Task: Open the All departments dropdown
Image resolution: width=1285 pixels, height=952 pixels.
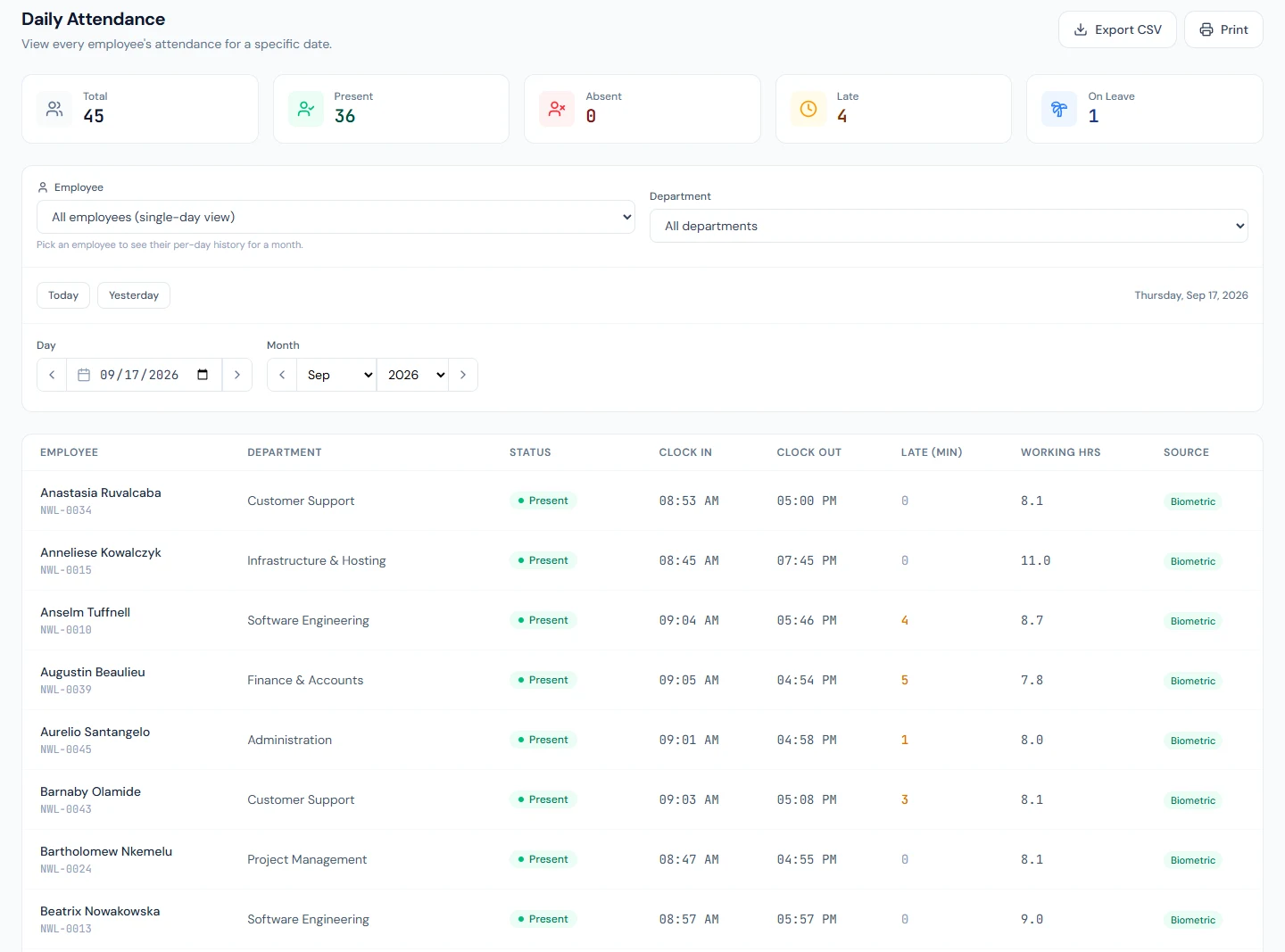Action: (949, 226)
